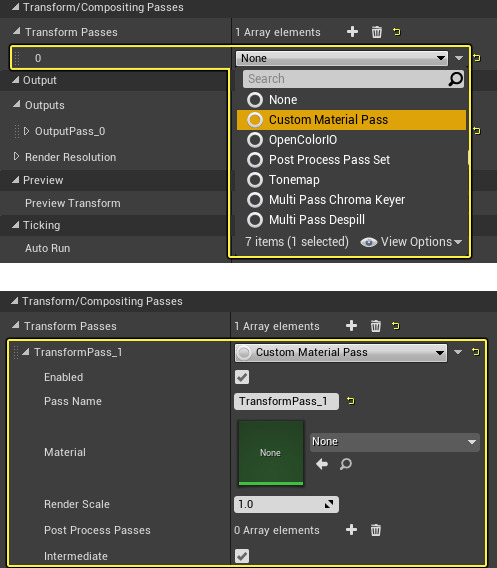
Task: Collapse lower Transform/Compositing Passes section
Action: [x=14, y=300]
